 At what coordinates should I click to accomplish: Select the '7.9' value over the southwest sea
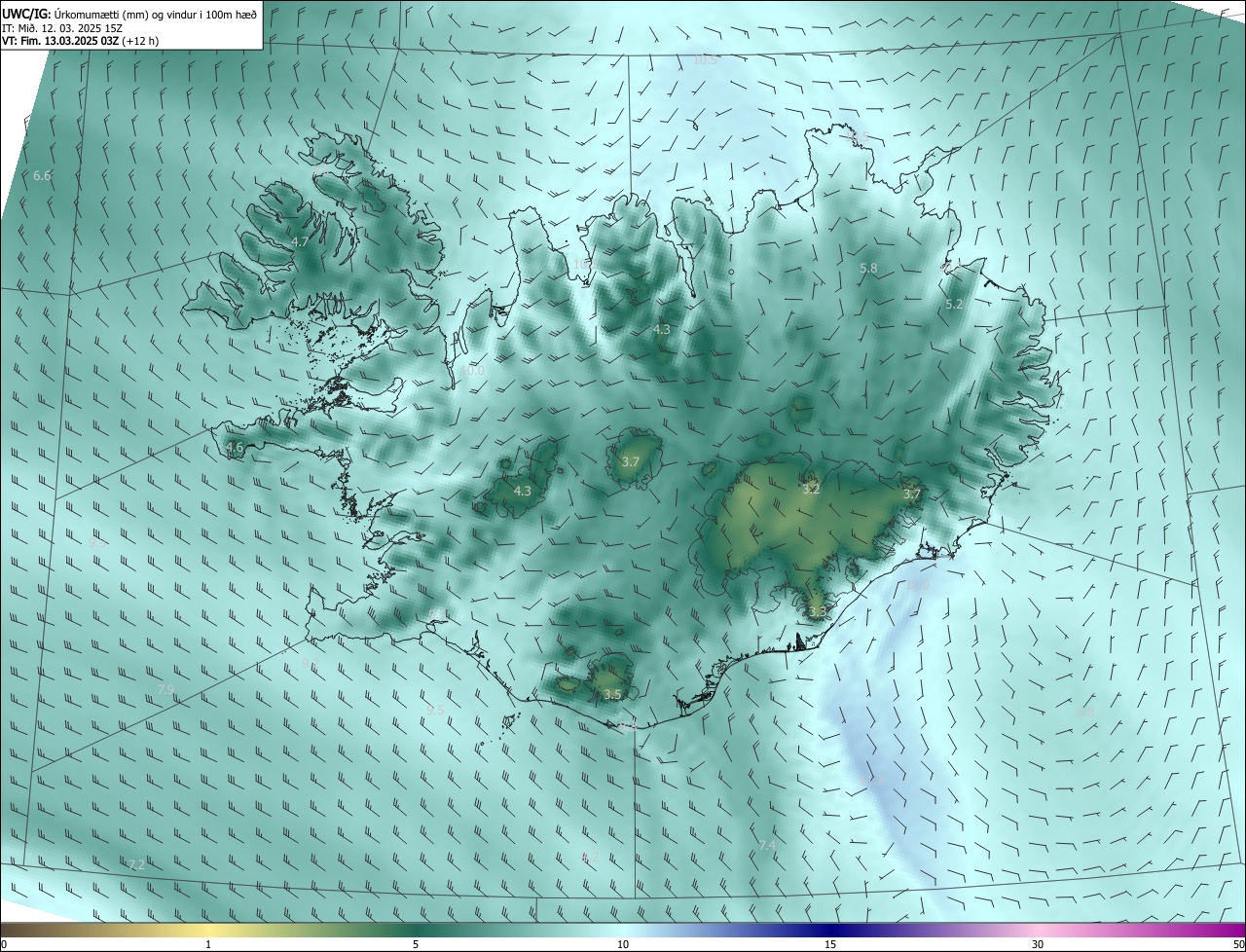pyautogui.click(x=166, y=690)
